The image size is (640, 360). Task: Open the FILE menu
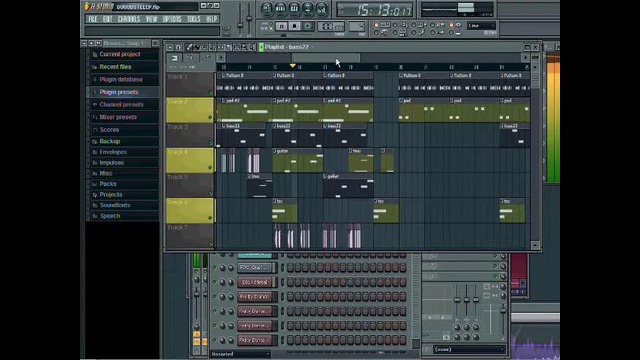click(93, 19)
